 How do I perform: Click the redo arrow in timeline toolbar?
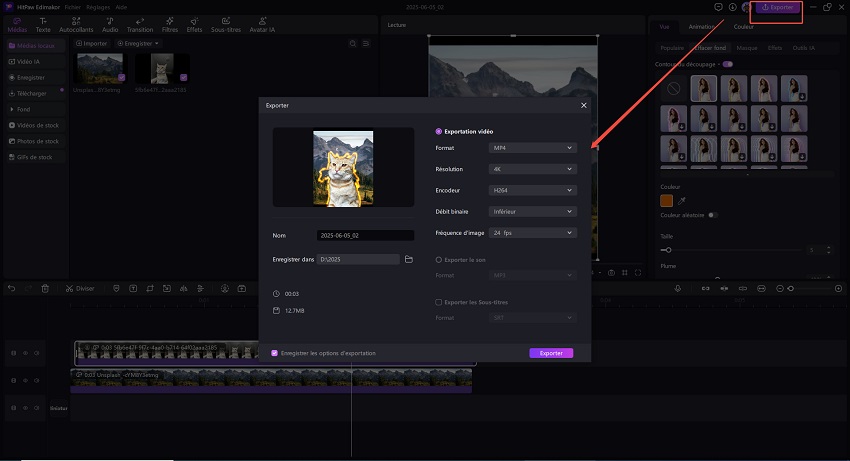28,289
